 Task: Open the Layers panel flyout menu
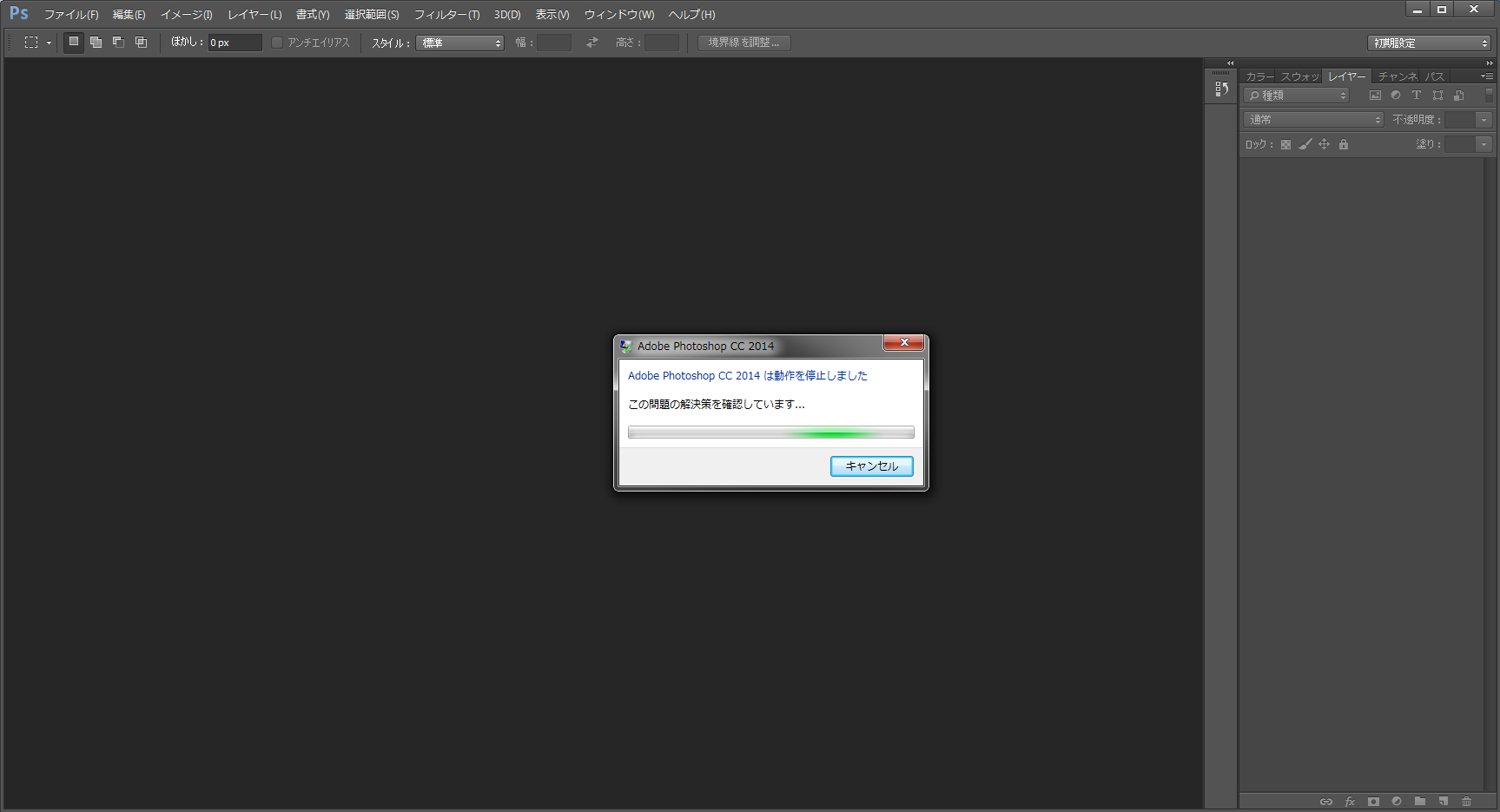pos(1487,76)
